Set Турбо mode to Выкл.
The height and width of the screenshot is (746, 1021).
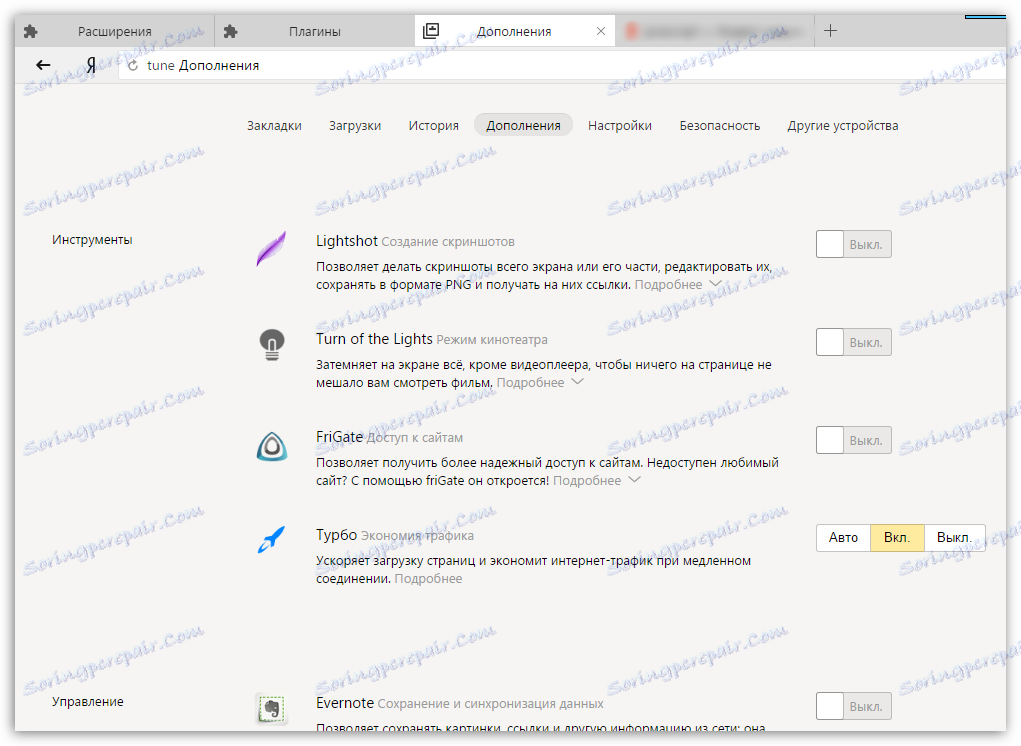tap(955, 538)
